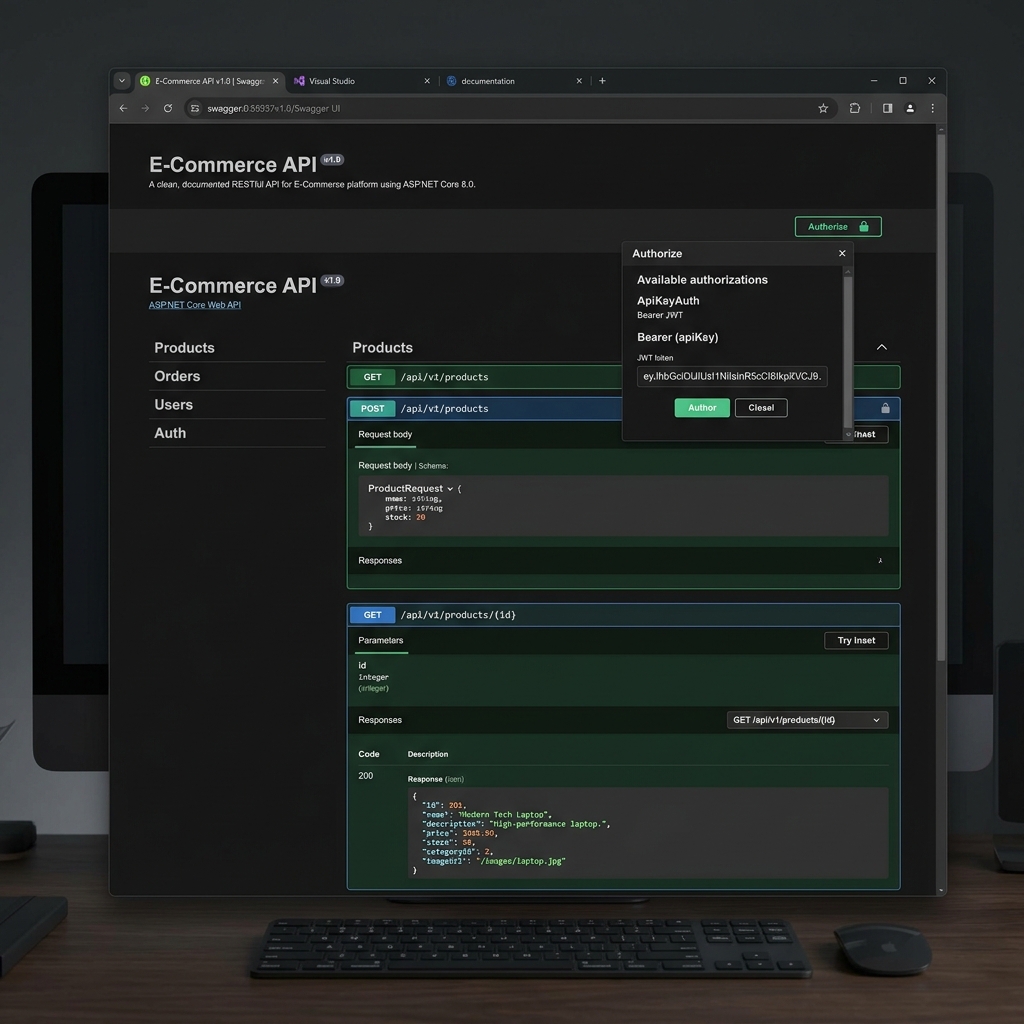The width and height of the screenshot is (1024, 1024).
Task: Dismiss the authorization dialog via Close button
Action: [x=761, y=408]
